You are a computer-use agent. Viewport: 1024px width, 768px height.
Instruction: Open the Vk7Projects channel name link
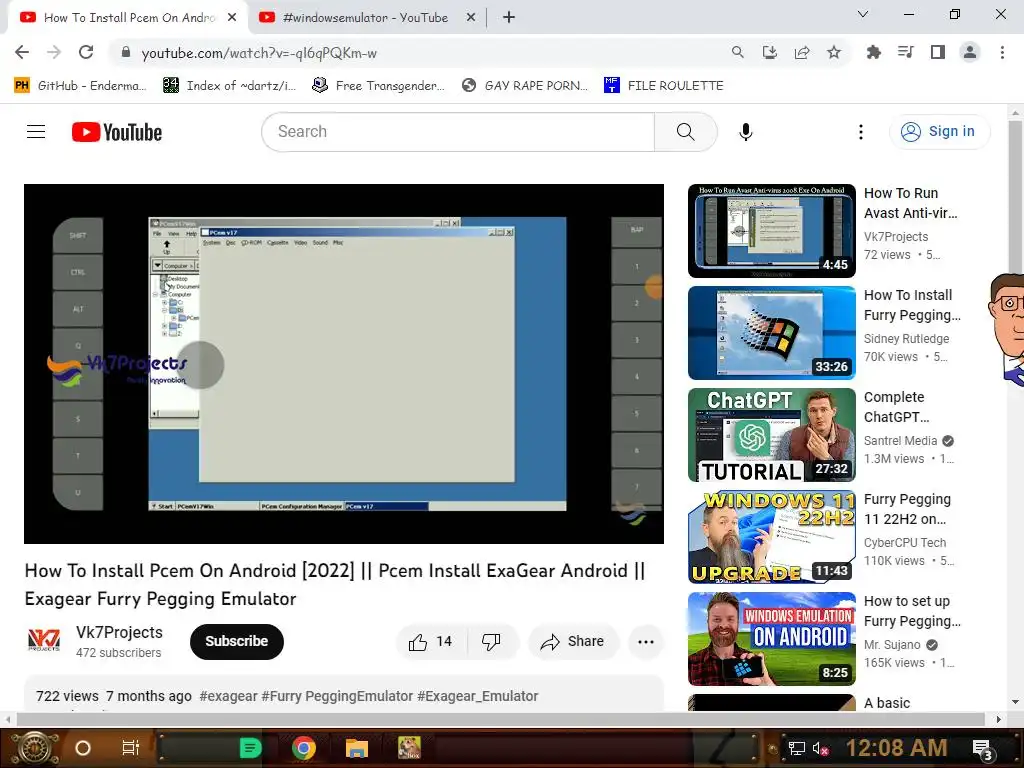[x=120, y=632]
